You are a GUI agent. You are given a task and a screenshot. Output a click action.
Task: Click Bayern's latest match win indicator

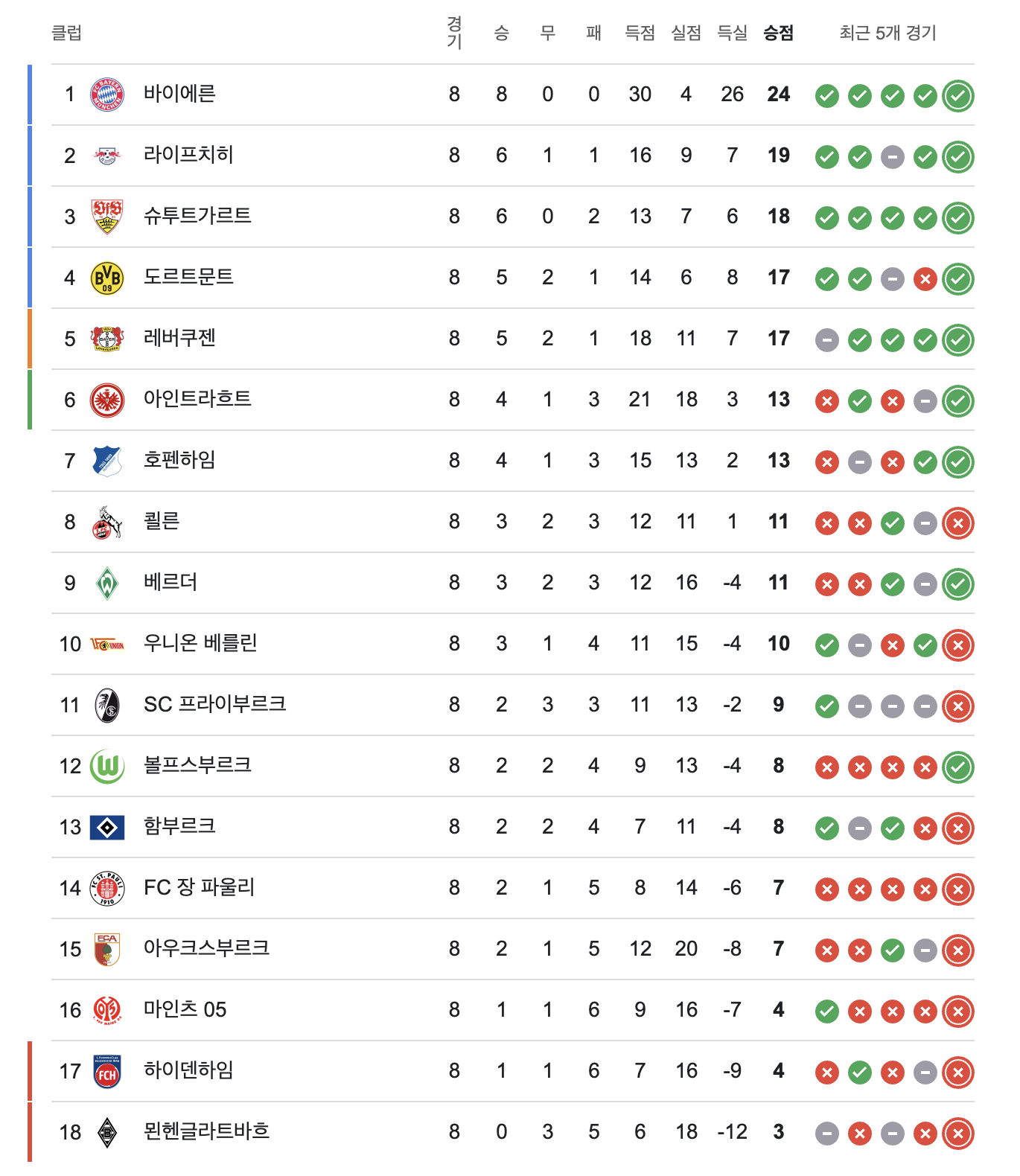957,95
